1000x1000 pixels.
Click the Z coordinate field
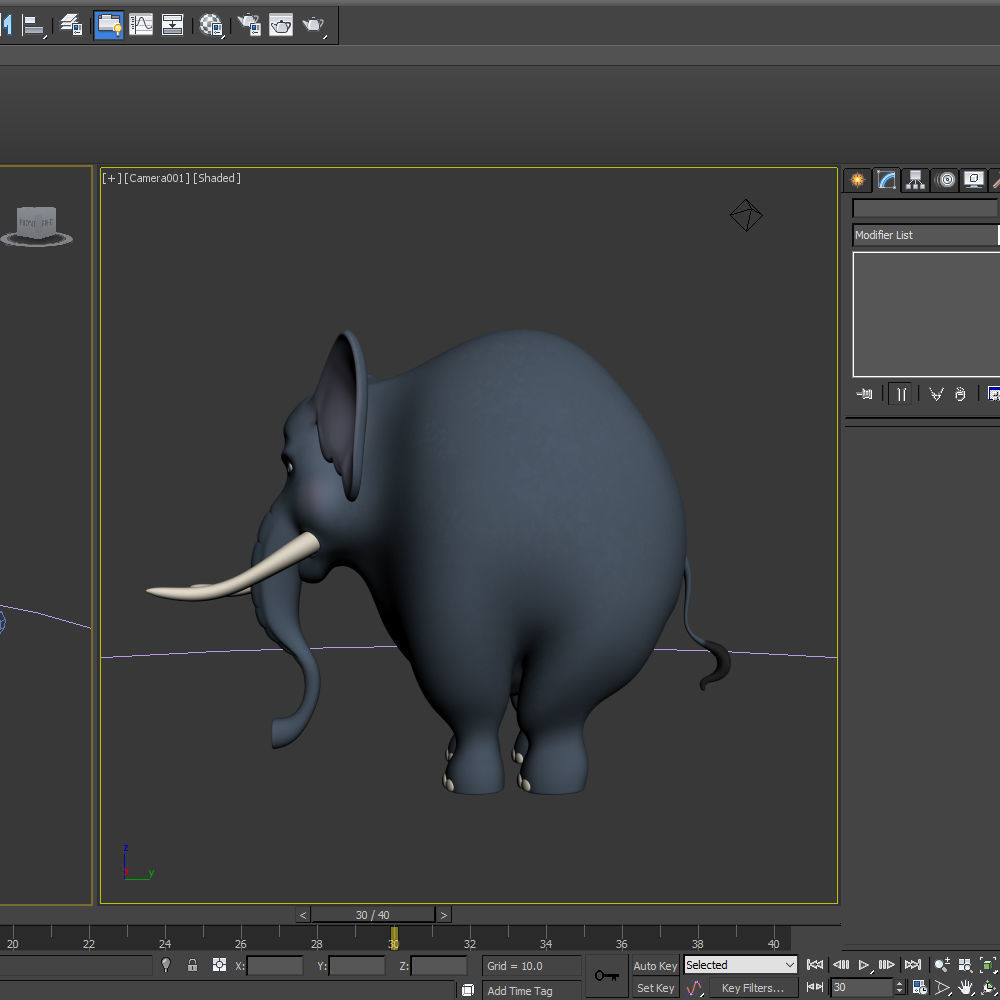click(439, 966)
